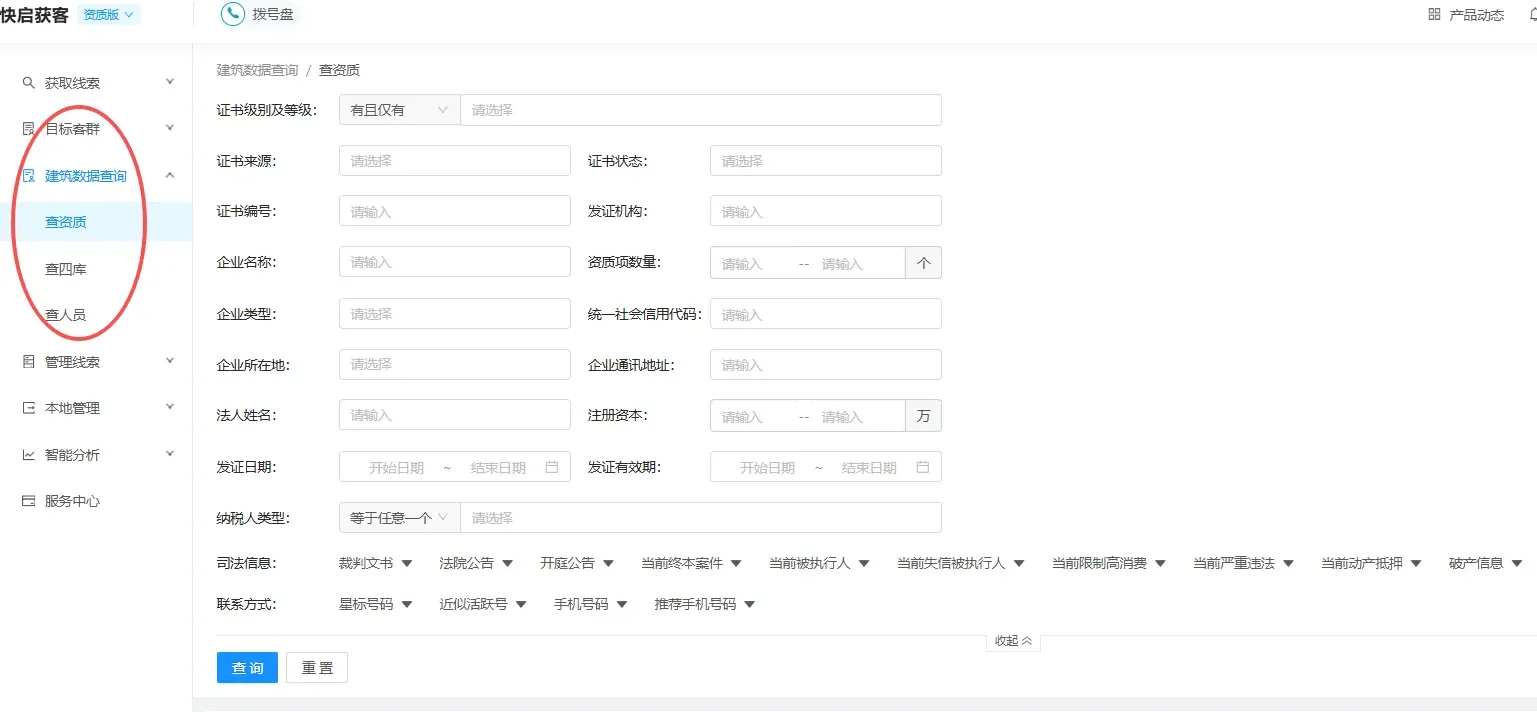
Task: Open the 当前被执行人 filter dropdown
Action: (820, 563)
